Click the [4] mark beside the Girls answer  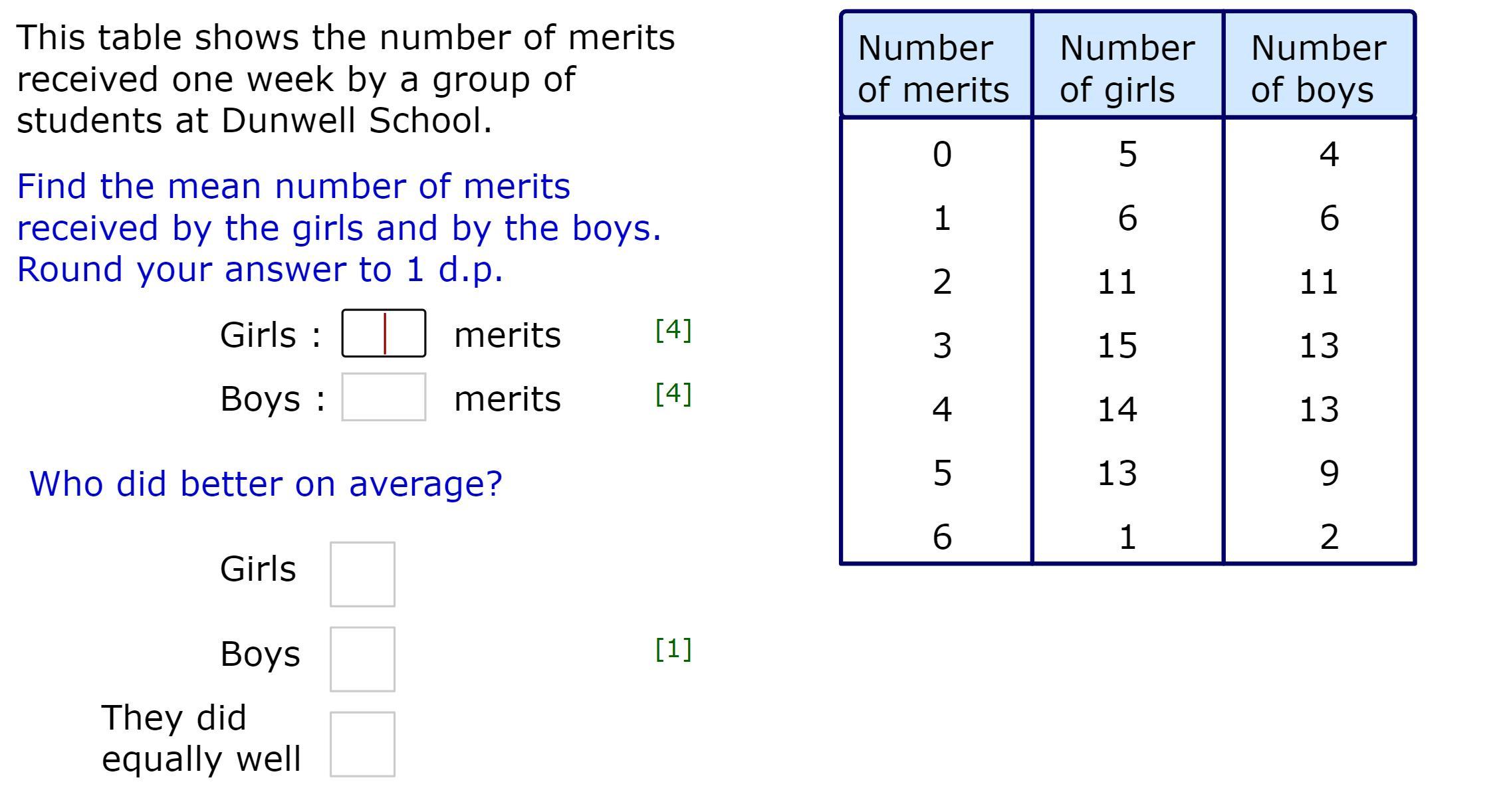pyautogui.click(x=673, y=330)
